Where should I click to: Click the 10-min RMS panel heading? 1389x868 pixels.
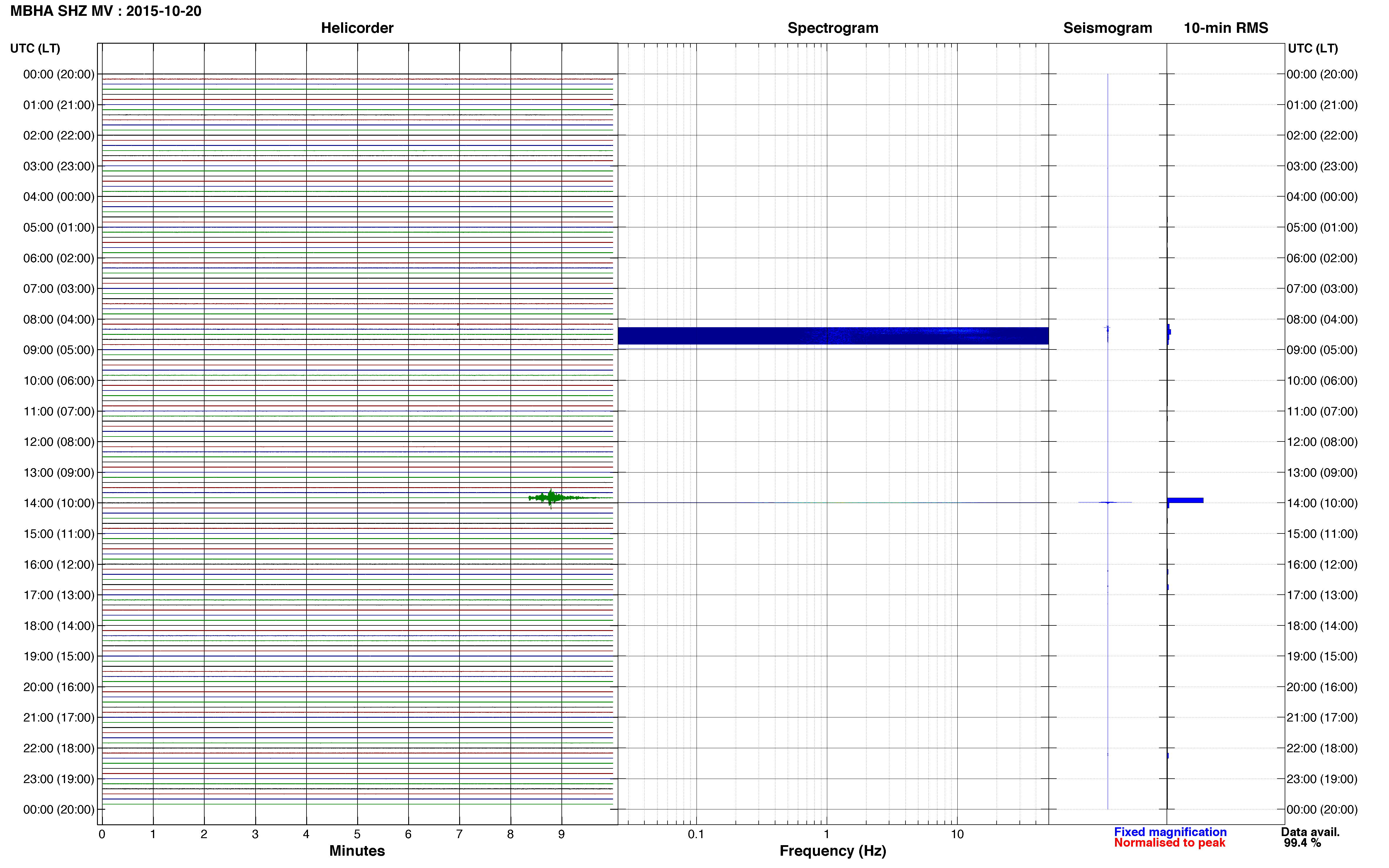(1226, 28)
